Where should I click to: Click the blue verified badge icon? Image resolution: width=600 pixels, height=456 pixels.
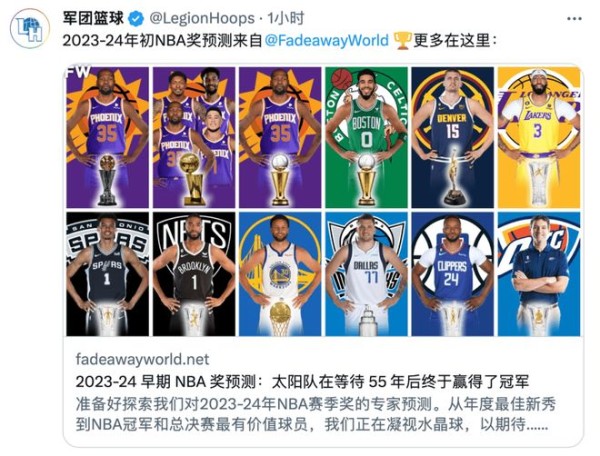tap(135, 19)
